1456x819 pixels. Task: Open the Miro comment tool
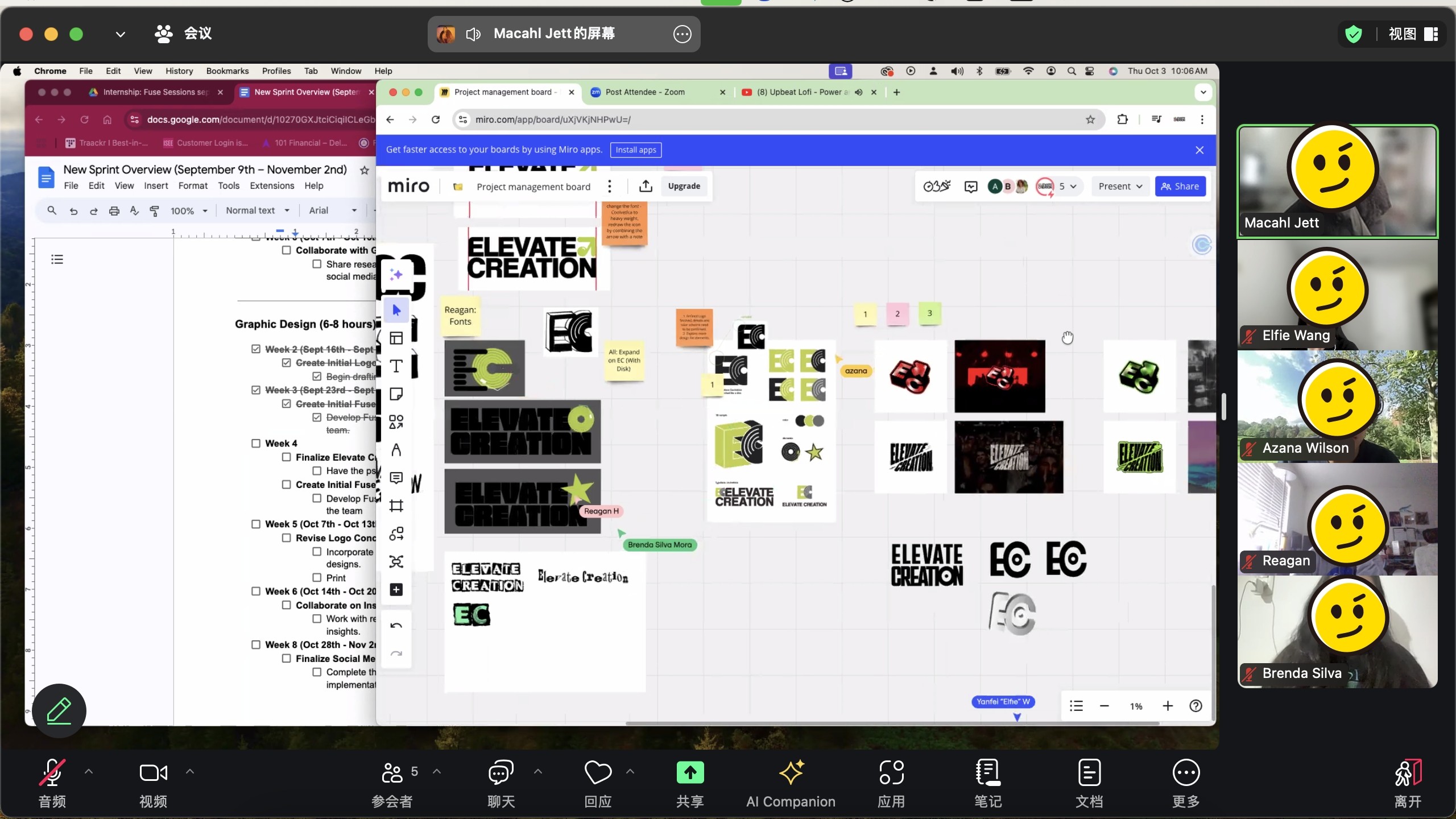point(396,478)
